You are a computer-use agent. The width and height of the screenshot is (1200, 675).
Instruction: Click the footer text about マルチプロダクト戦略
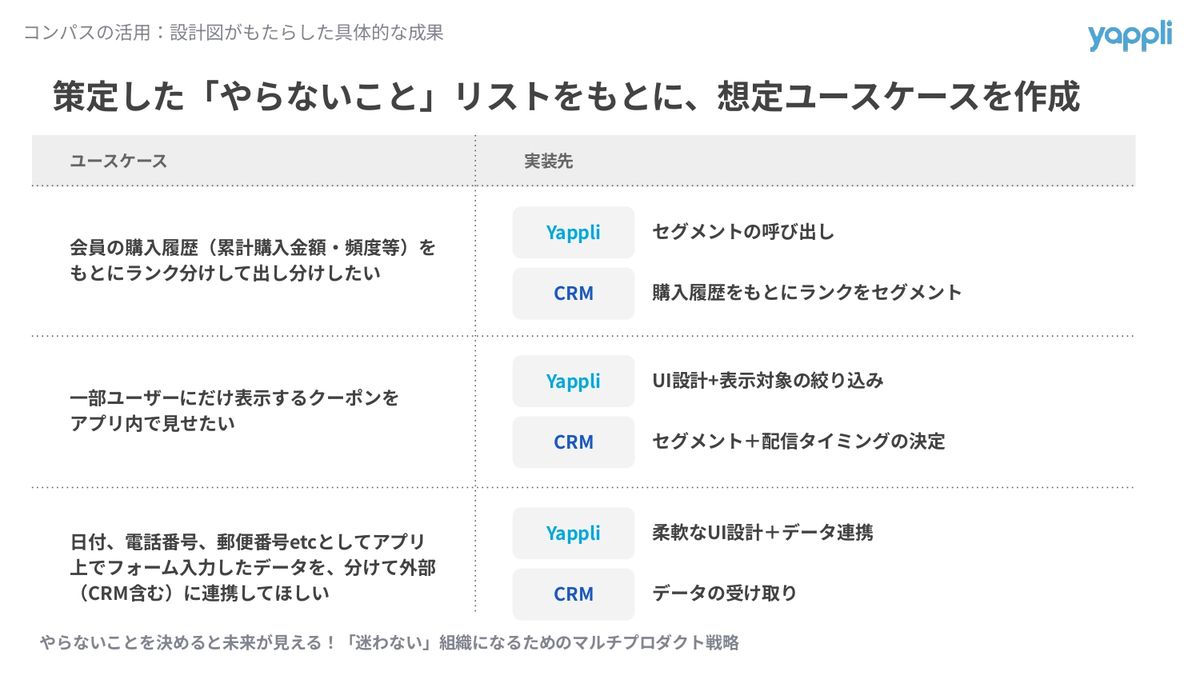(389, 643)
